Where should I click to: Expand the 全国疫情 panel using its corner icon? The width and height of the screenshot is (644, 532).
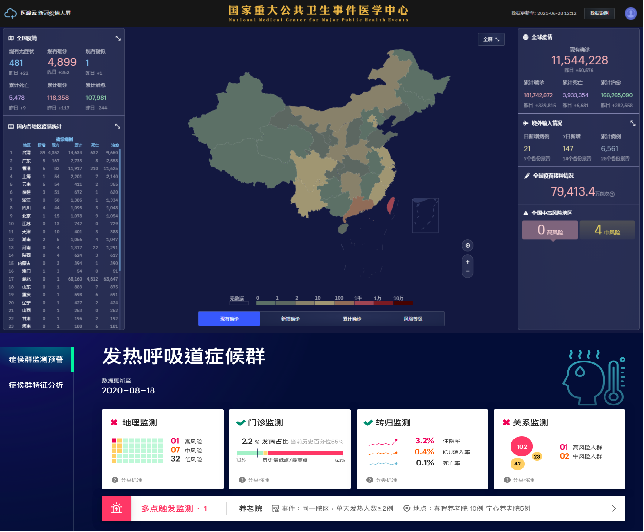[x=118, y=38]
